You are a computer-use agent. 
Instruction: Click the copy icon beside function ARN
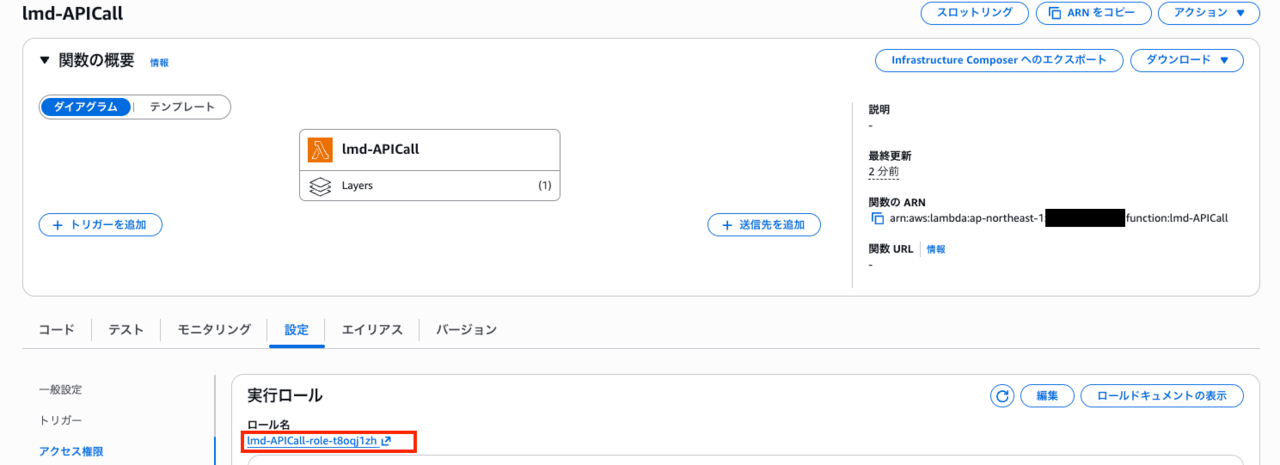(878, 218)
